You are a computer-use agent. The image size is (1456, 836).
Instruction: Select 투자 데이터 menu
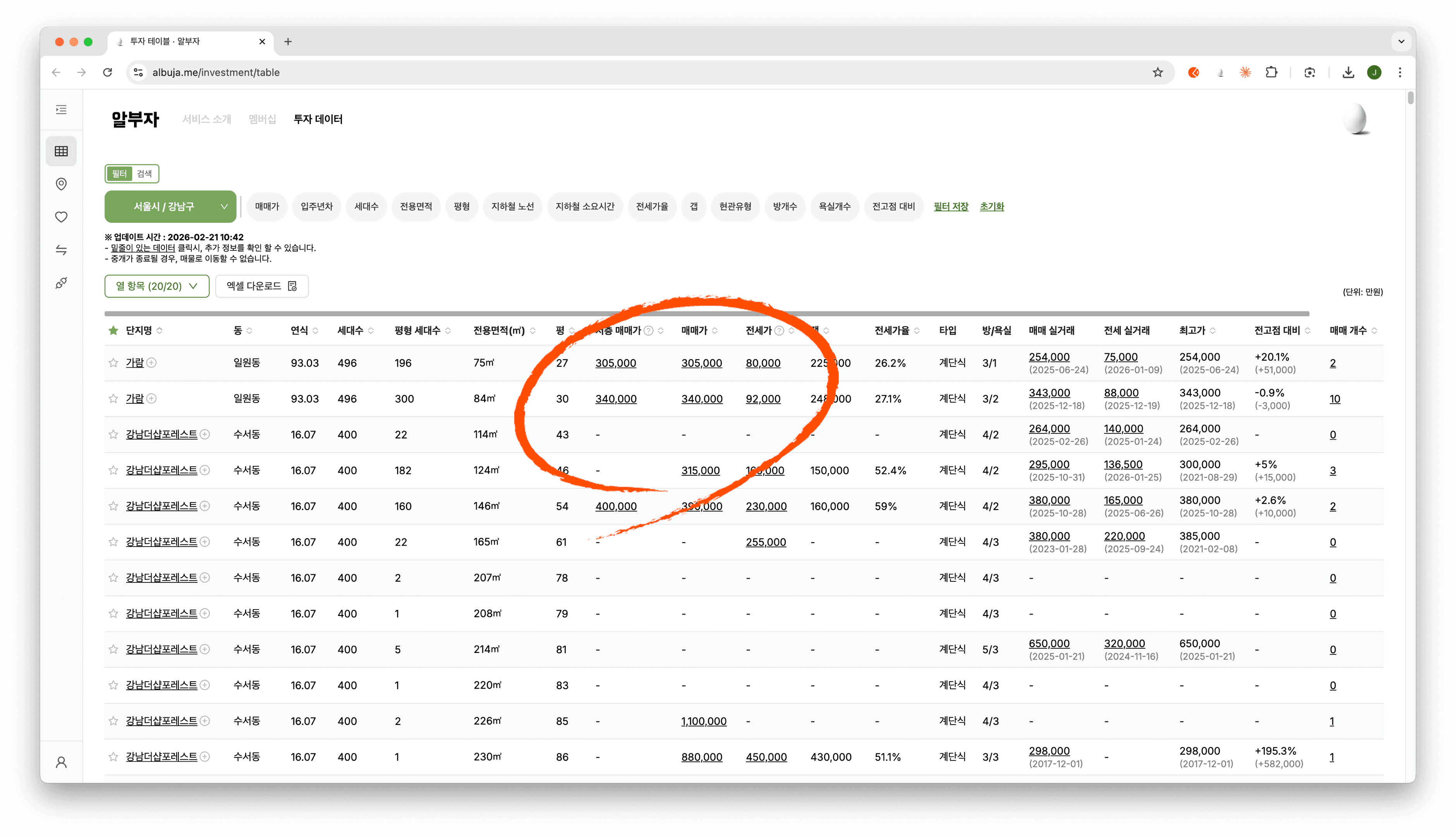point(318,119)
